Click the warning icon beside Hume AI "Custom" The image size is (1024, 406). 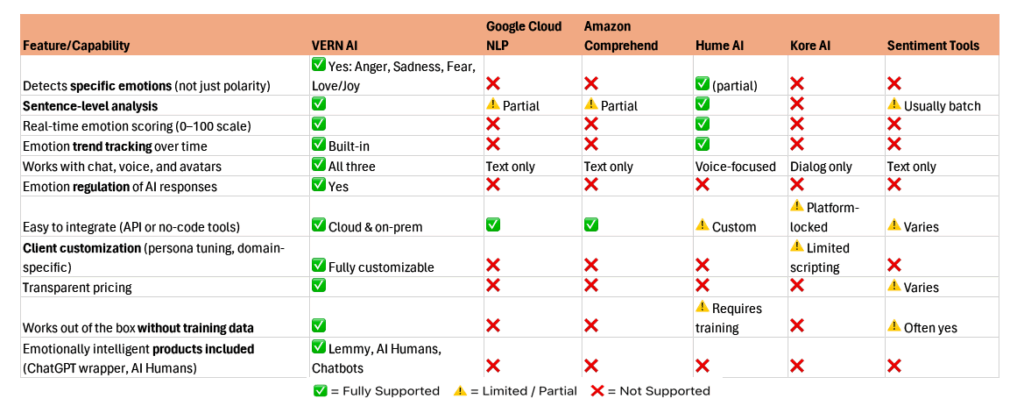(703, 226)
